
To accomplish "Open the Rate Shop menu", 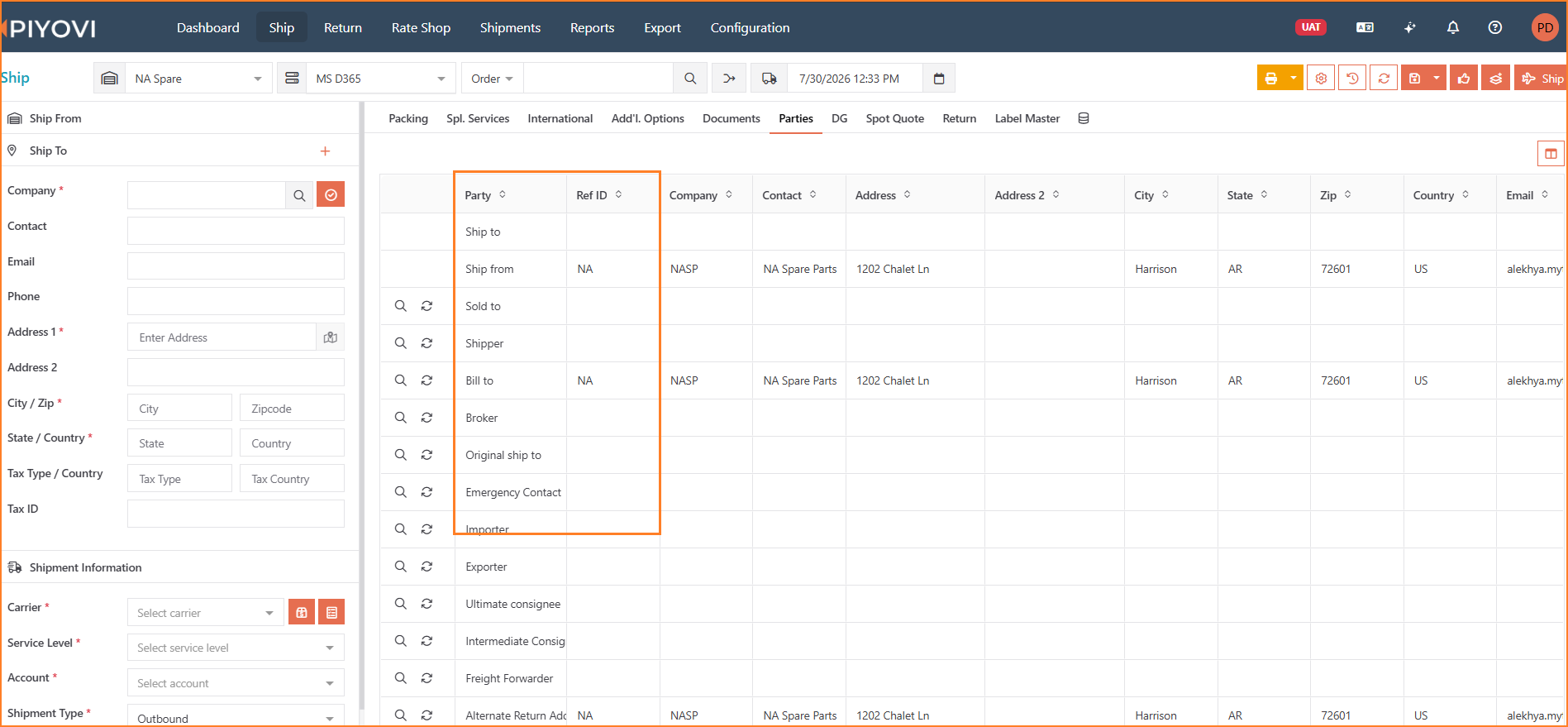I will pyautogui.click(x=422, y=27).
